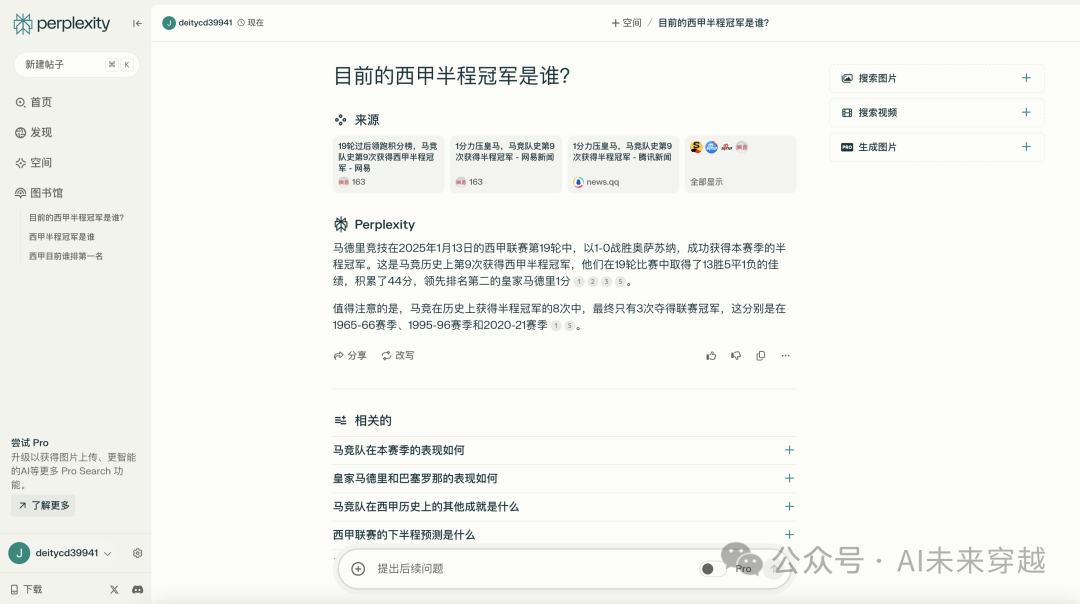Click the + 空间 breadcrumb button
This screenshot has height=604, width=1080.
click(626, 23)
